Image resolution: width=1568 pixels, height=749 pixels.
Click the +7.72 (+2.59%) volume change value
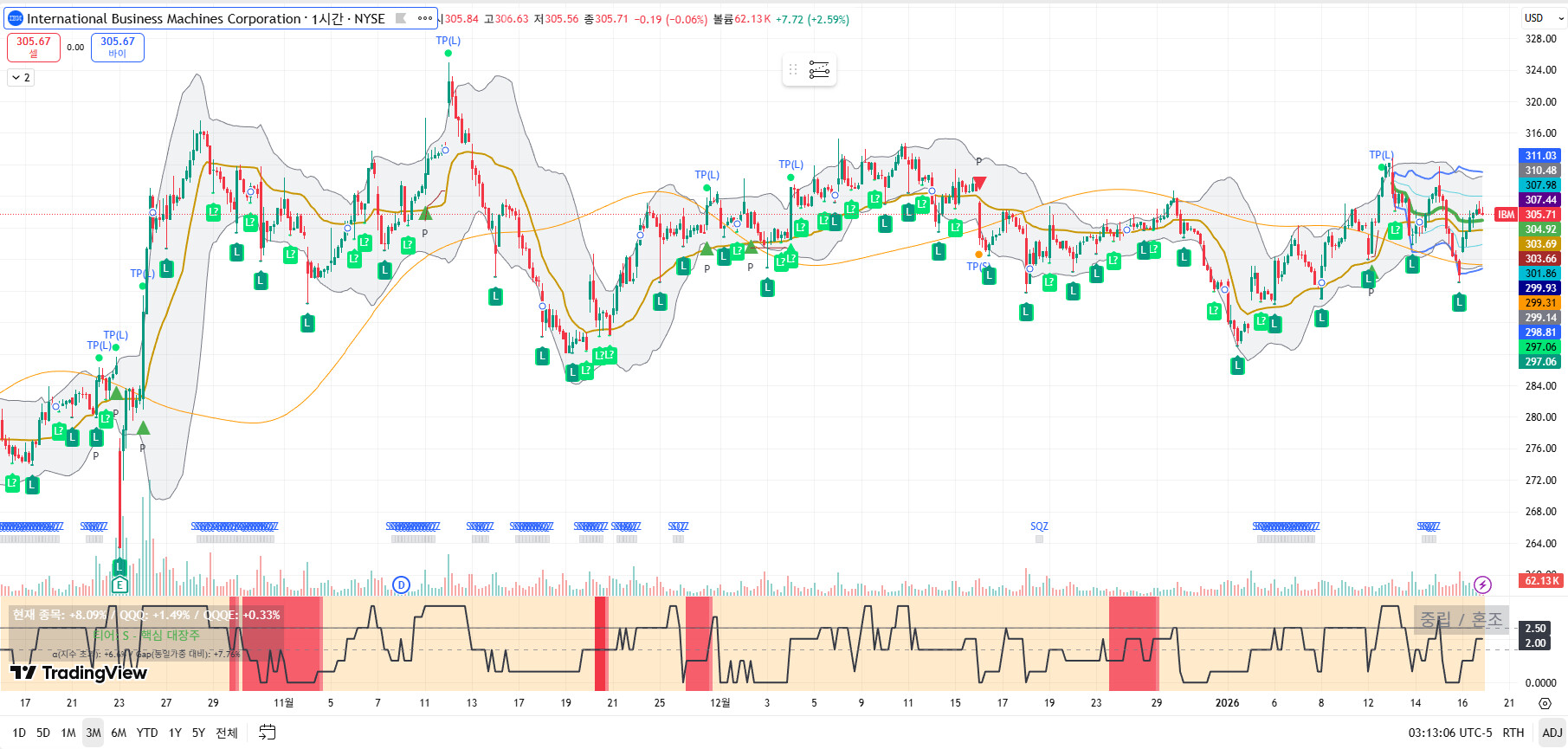[812, 19]
